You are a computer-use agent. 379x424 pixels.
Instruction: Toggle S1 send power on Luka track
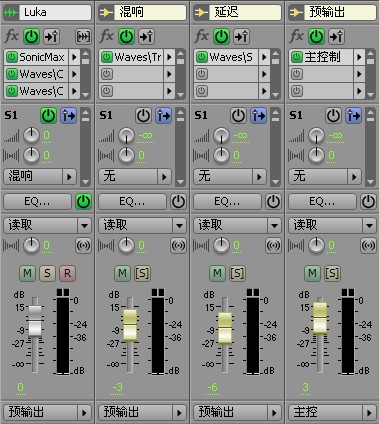[48, 116]
